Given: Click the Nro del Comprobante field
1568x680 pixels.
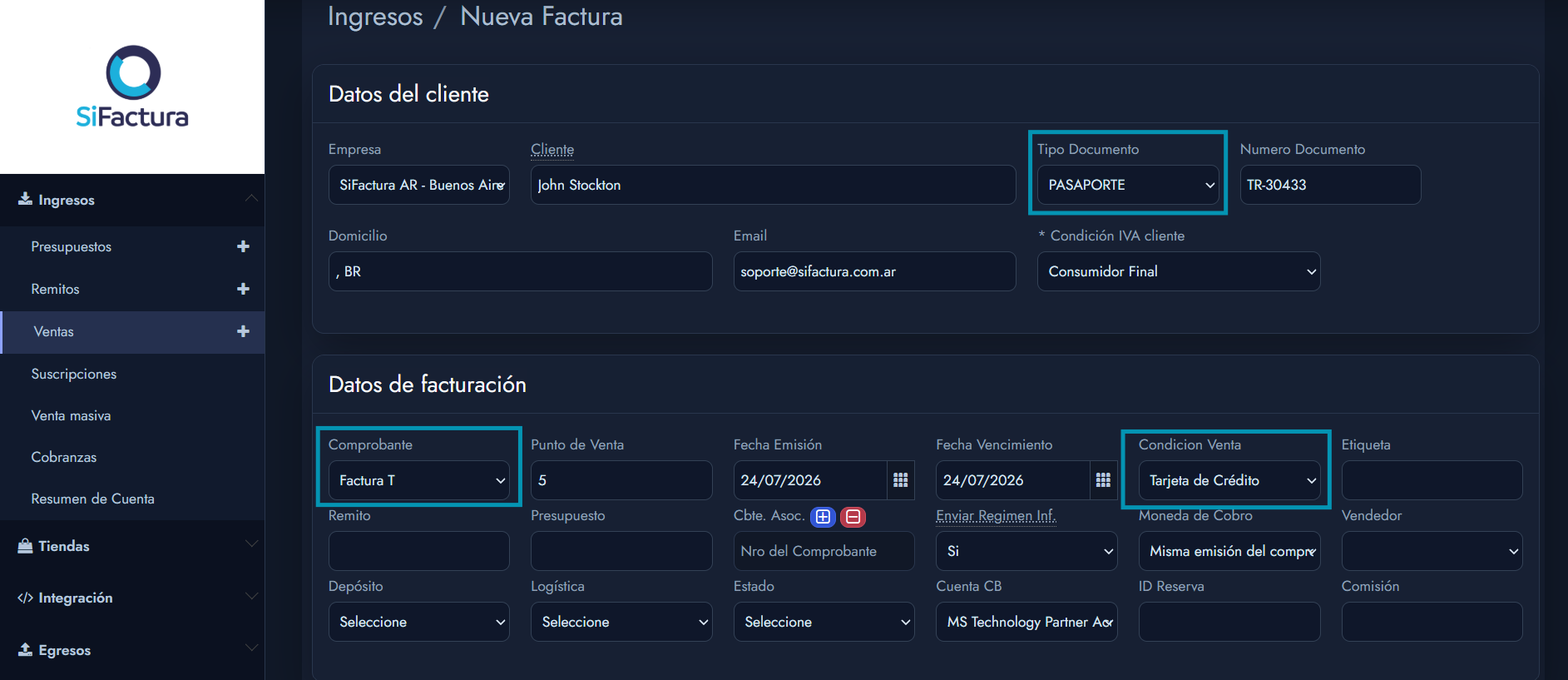Looking at the screenshot, I should point(824,551).
